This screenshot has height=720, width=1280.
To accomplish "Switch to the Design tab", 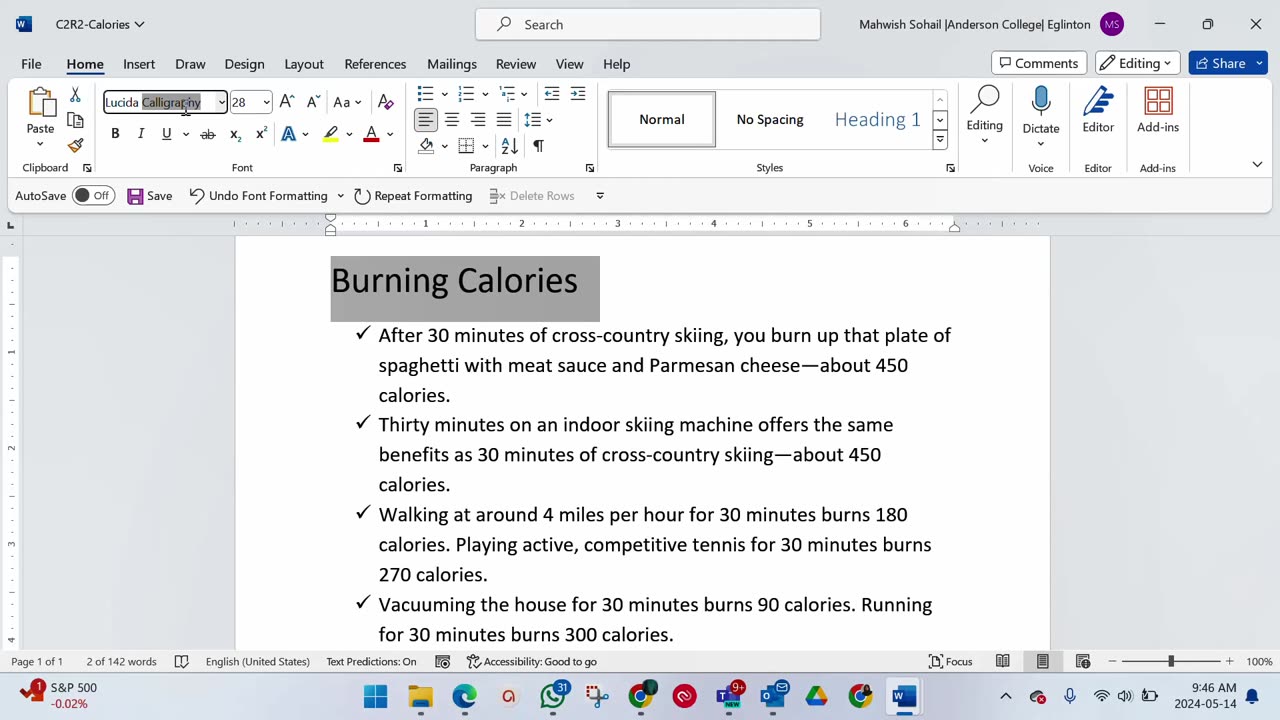I will tap(244, 64).
